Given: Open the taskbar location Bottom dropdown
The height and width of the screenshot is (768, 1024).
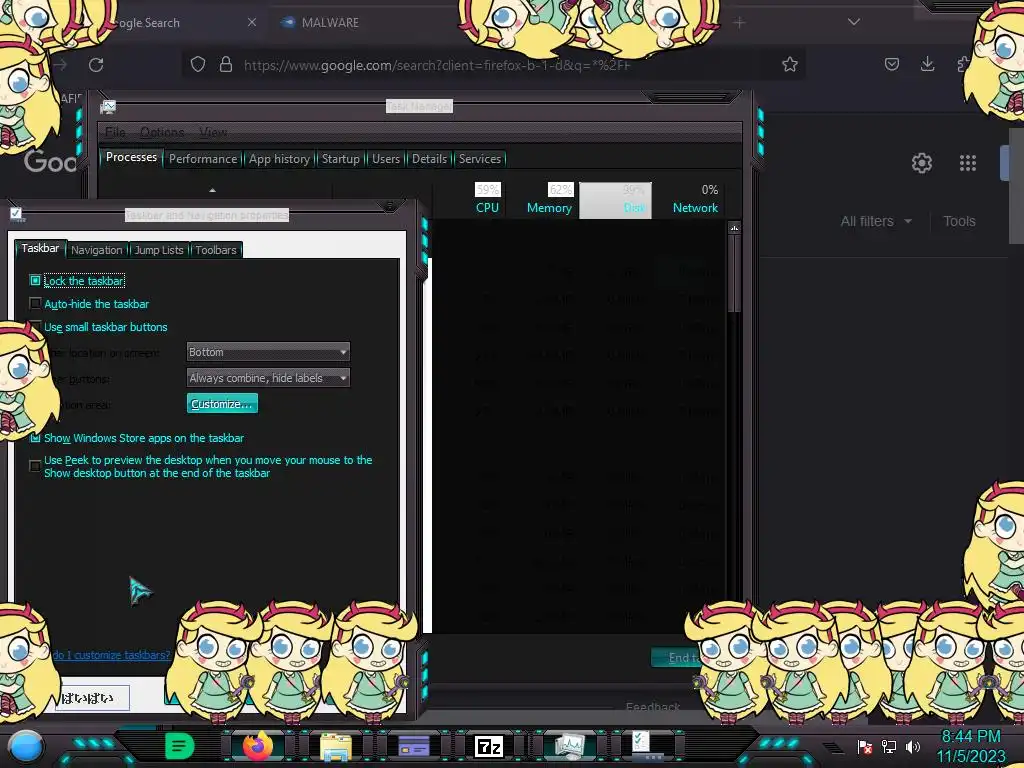Looking at the screenshot, I should [x=268, y=352].
